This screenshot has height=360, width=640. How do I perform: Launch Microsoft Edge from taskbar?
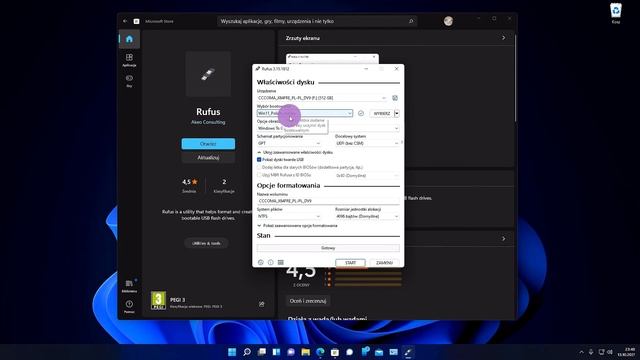pyautogui.click(x=320, y=352)
